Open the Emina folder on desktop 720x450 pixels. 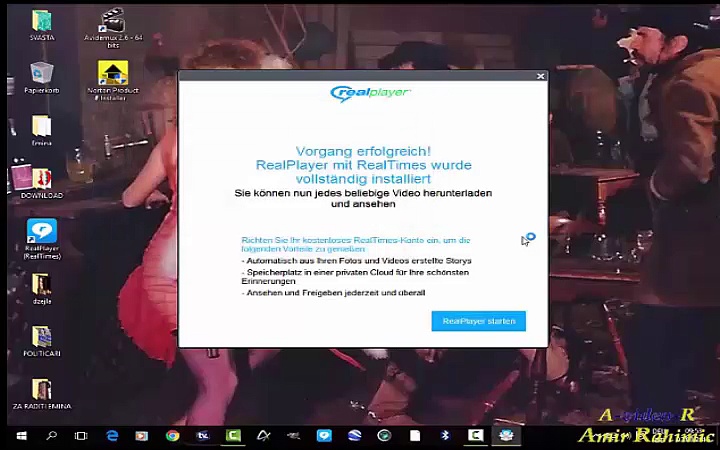point(42,127)
